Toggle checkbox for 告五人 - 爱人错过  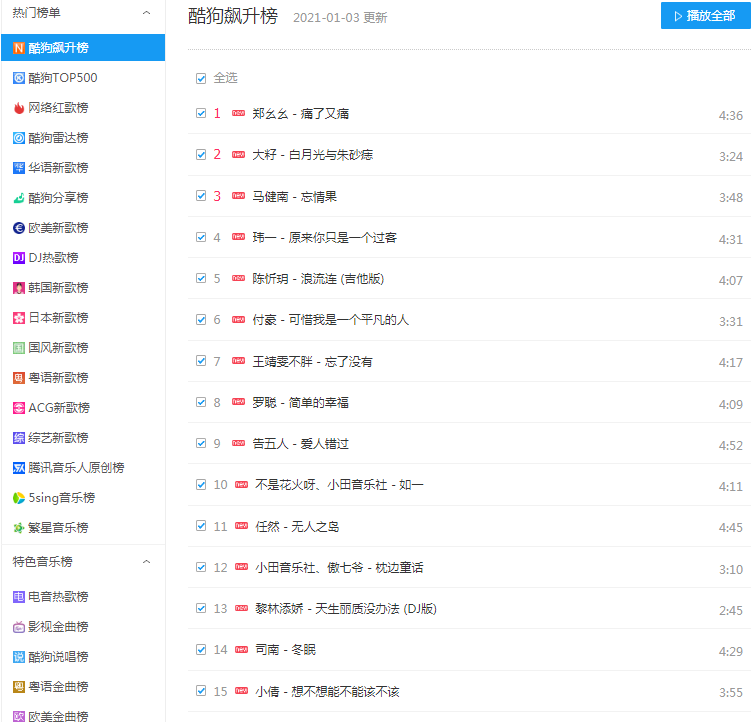(201, 443)
